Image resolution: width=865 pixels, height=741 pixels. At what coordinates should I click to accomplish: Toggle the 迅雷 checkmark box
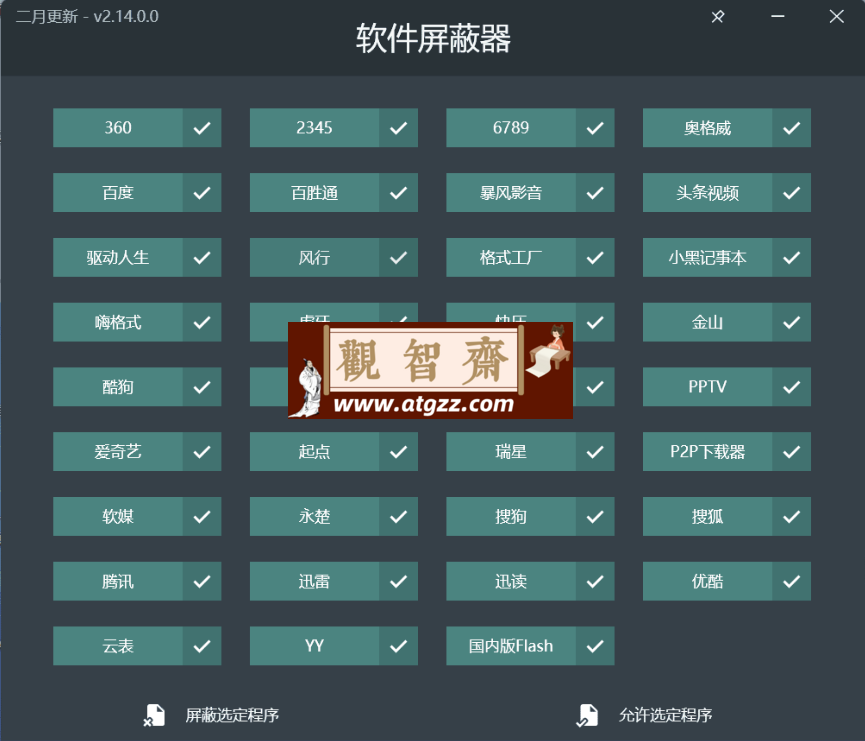pyautogui.click(x=398, y=581)
